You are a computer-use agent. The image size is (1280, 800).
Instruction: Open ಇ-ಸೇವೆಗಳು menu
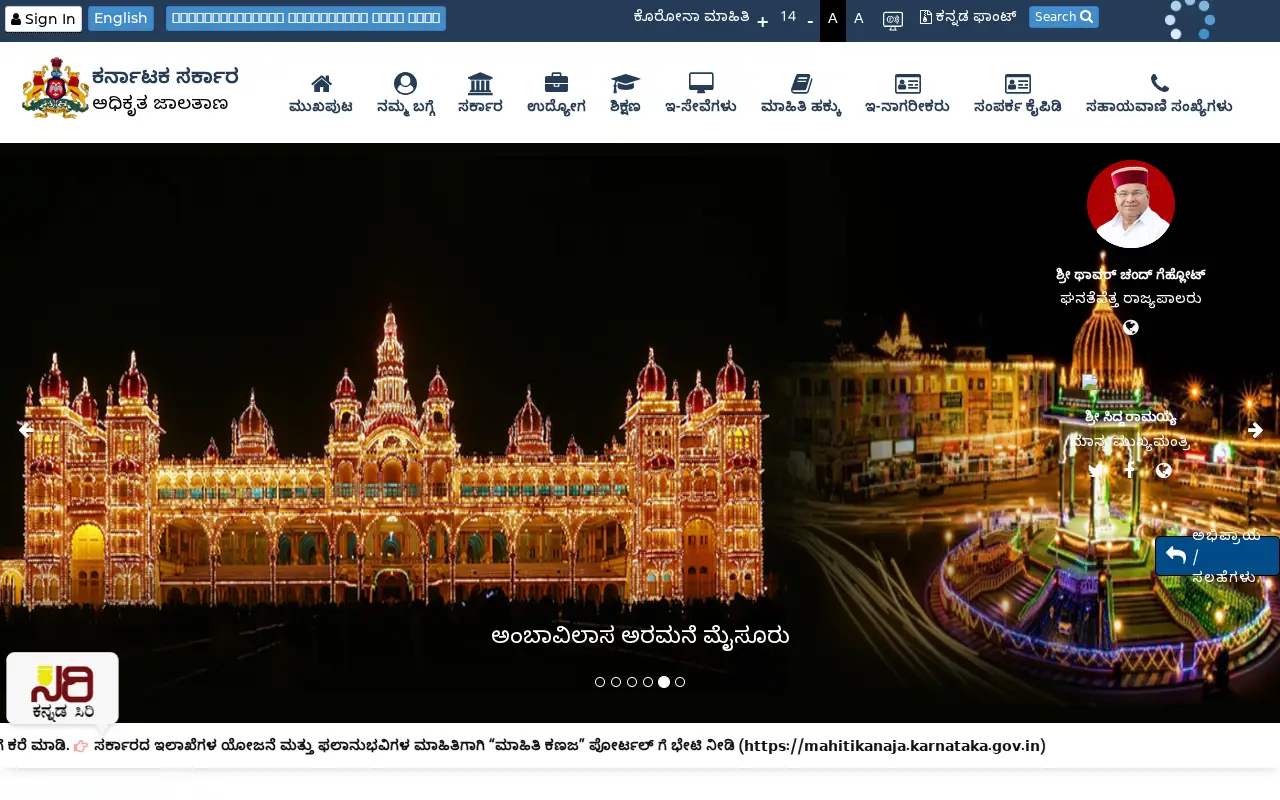click(x=701, y=95)
